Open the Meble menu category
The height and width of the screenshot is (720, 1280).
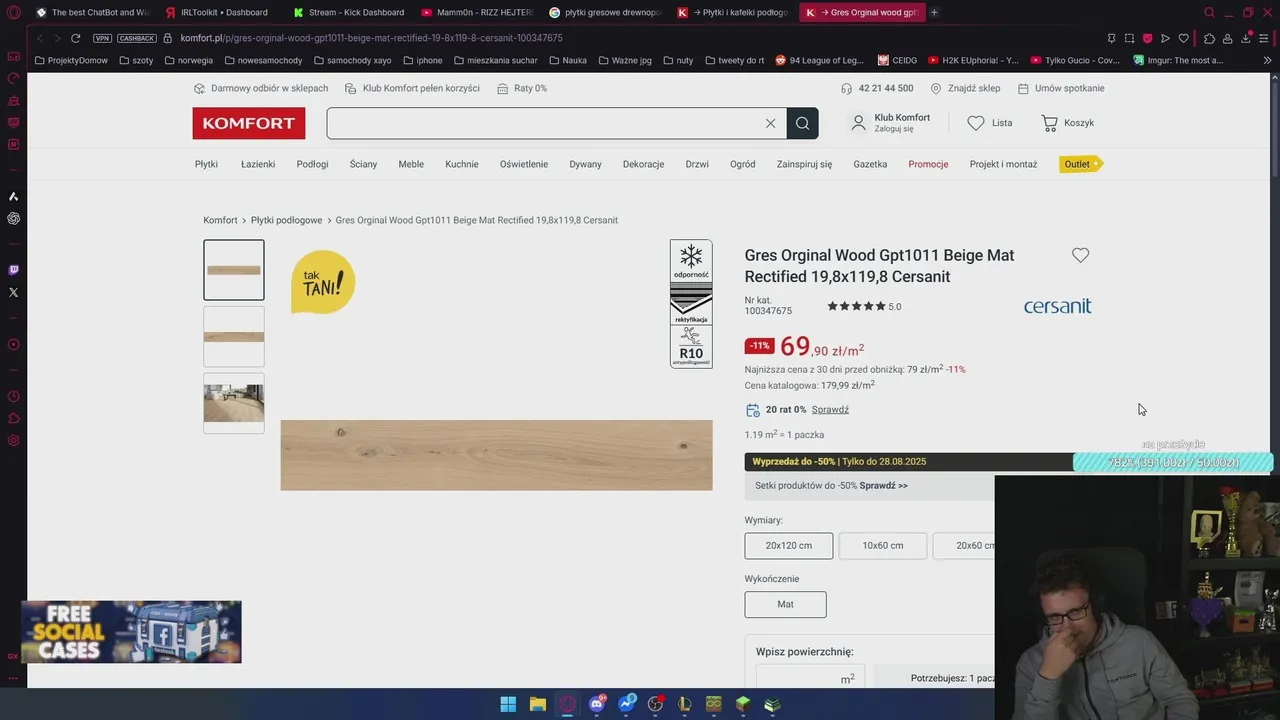pyautogui.click(x=411, y=164)
